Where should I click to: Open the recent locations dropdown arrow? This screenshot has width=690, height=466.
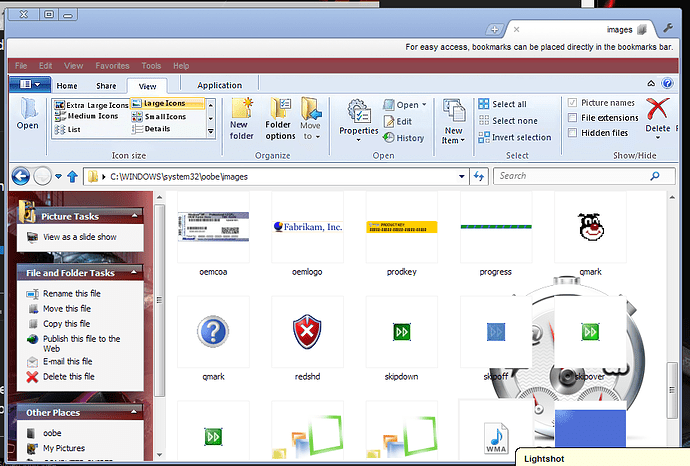(58, 176)
